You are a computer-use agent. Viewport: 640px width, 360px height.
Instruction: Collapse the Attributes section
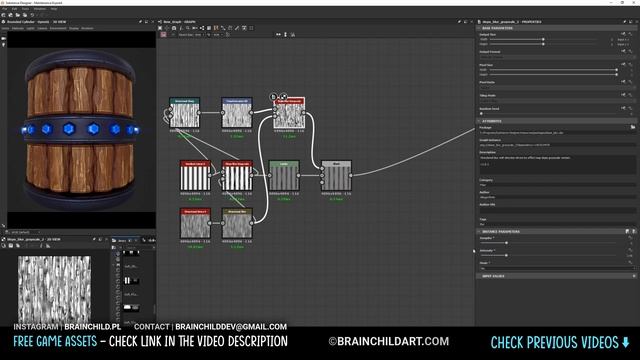click(x=479, y=121)
